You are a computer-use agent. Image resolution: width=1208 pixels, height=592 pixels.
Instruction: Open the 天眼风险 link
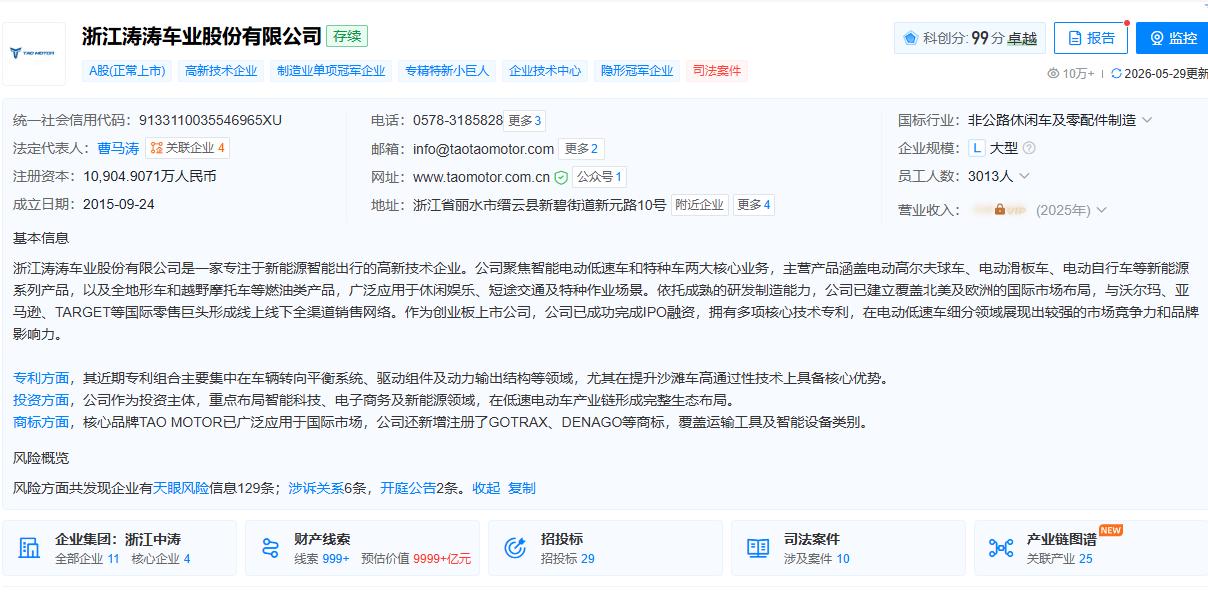181,488
